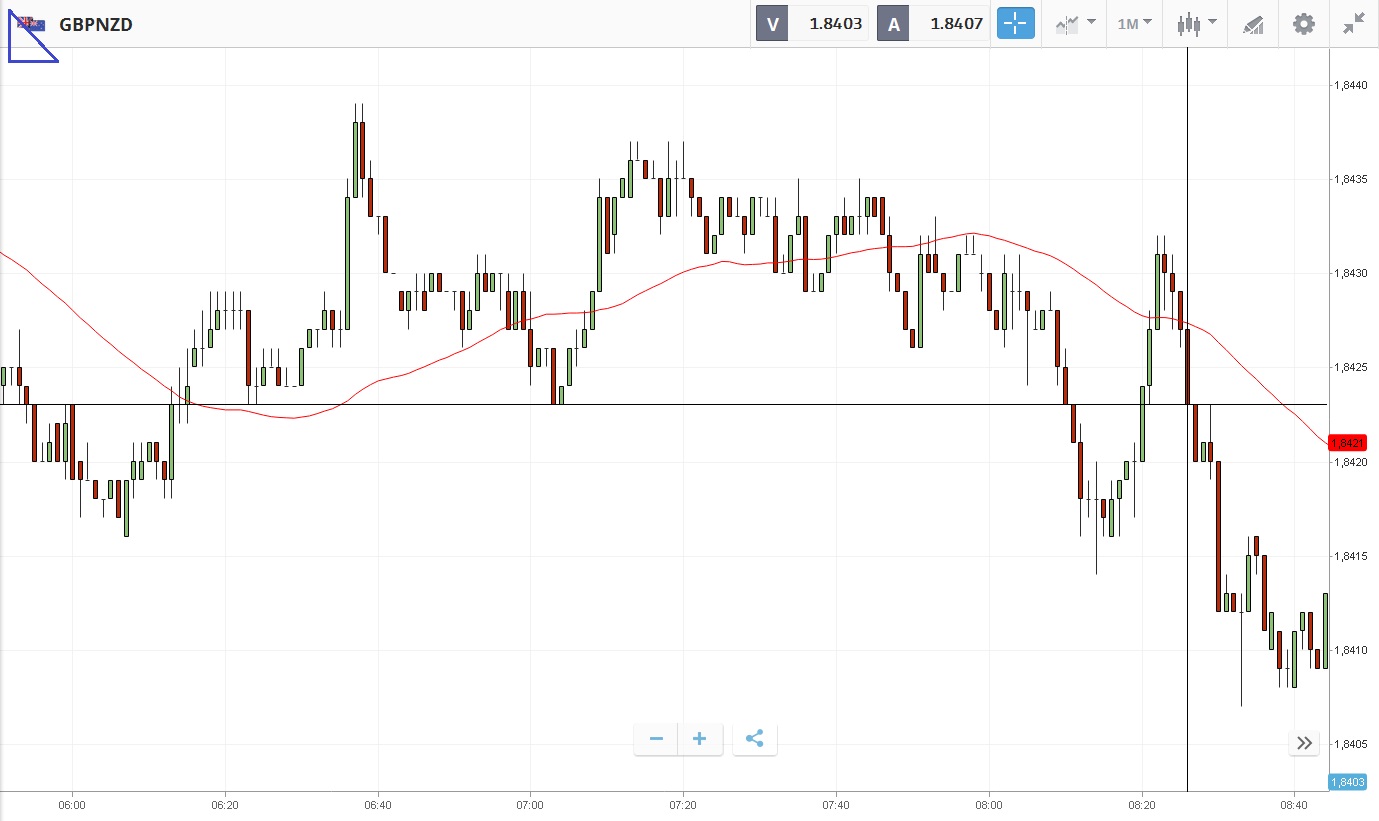Click the A buy button
Viewport: 1379px width, 821px height.
894,24
